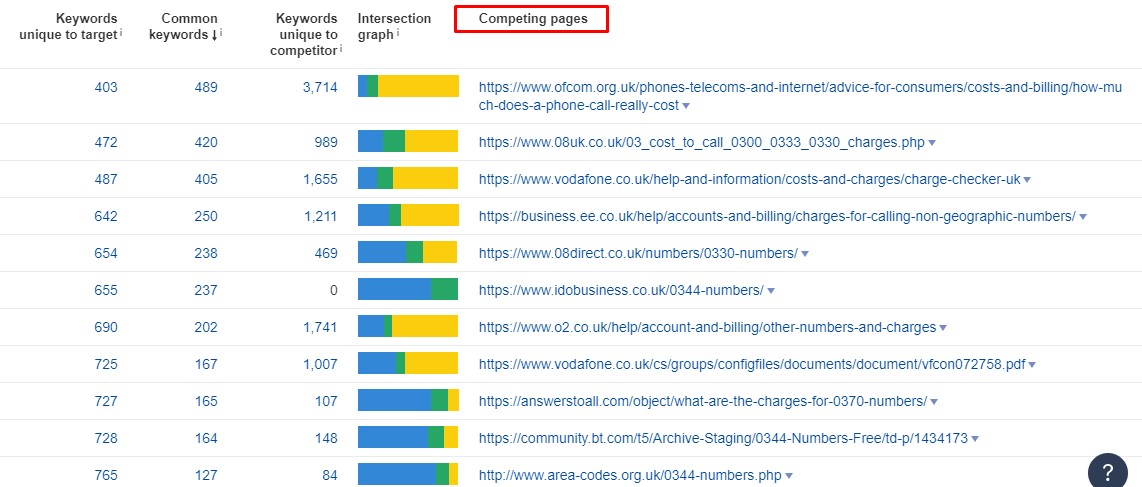Open info icon next to Keywords unique to target
Viewport: 1142px width, 487px height.
120,33
